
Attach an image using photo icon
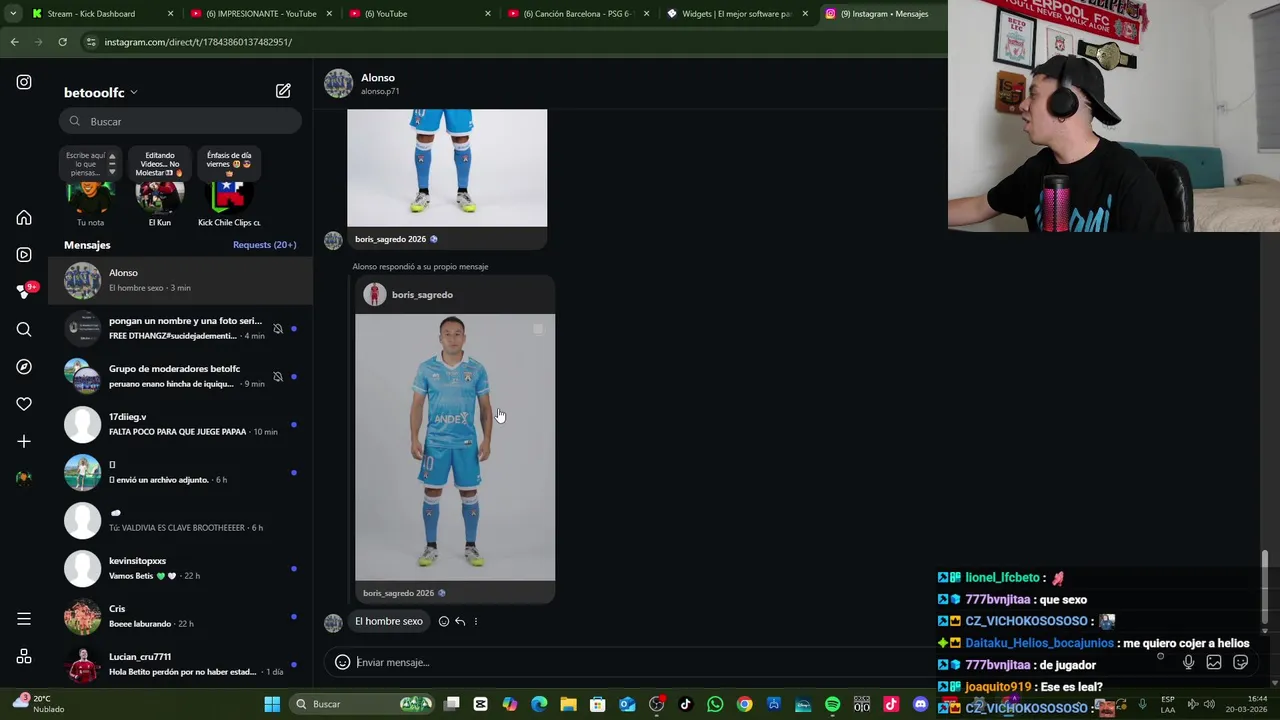[x=1214, y=662]
